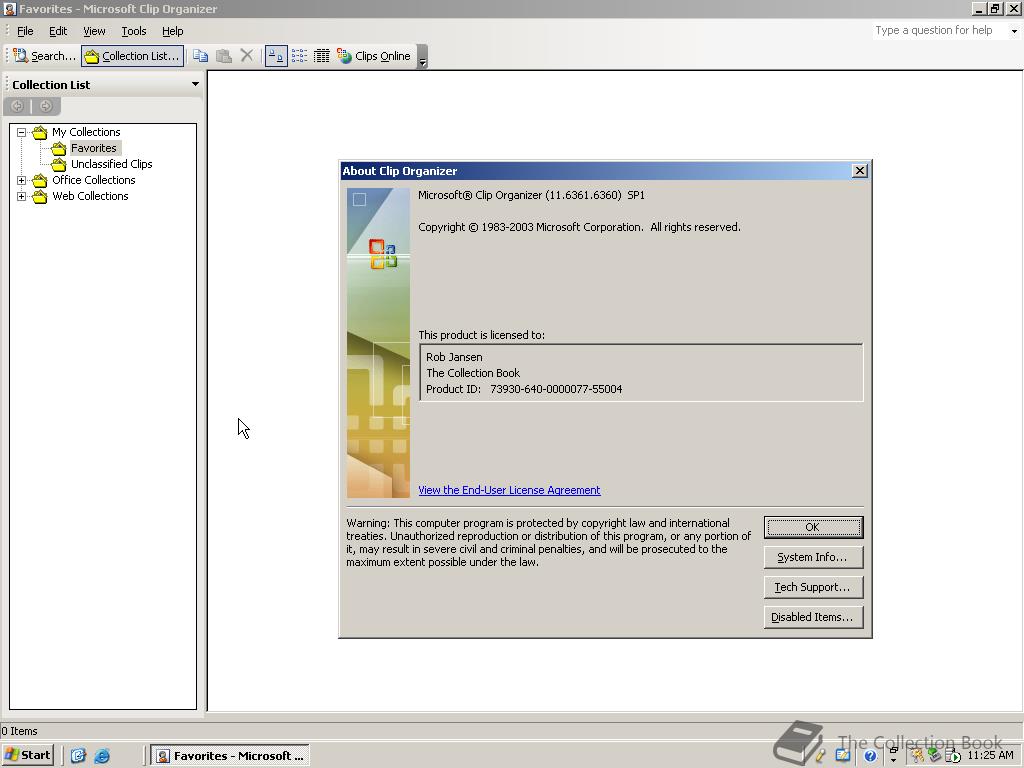Select the Office Collections folder

click(x=93, y=180)
